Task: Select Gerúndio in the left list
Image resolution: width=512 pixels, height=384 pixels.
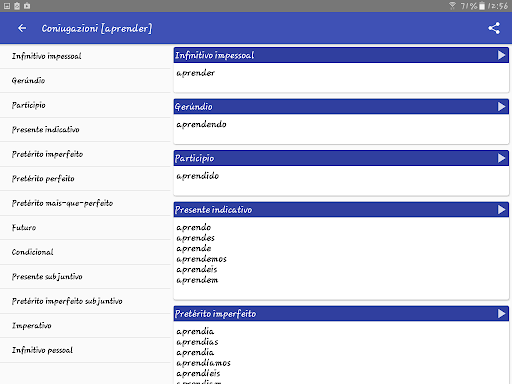Action: coord(85,81)
